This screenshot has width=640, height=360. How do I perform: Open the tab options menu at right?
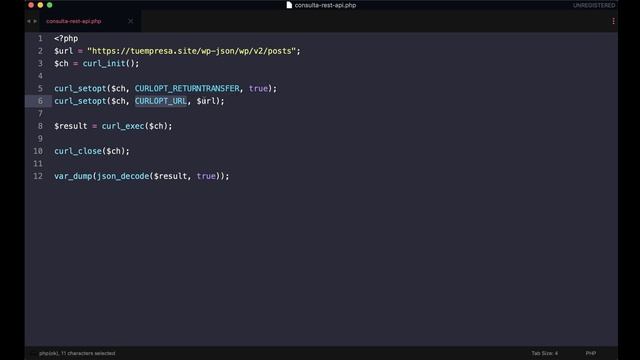pos(613,21)
